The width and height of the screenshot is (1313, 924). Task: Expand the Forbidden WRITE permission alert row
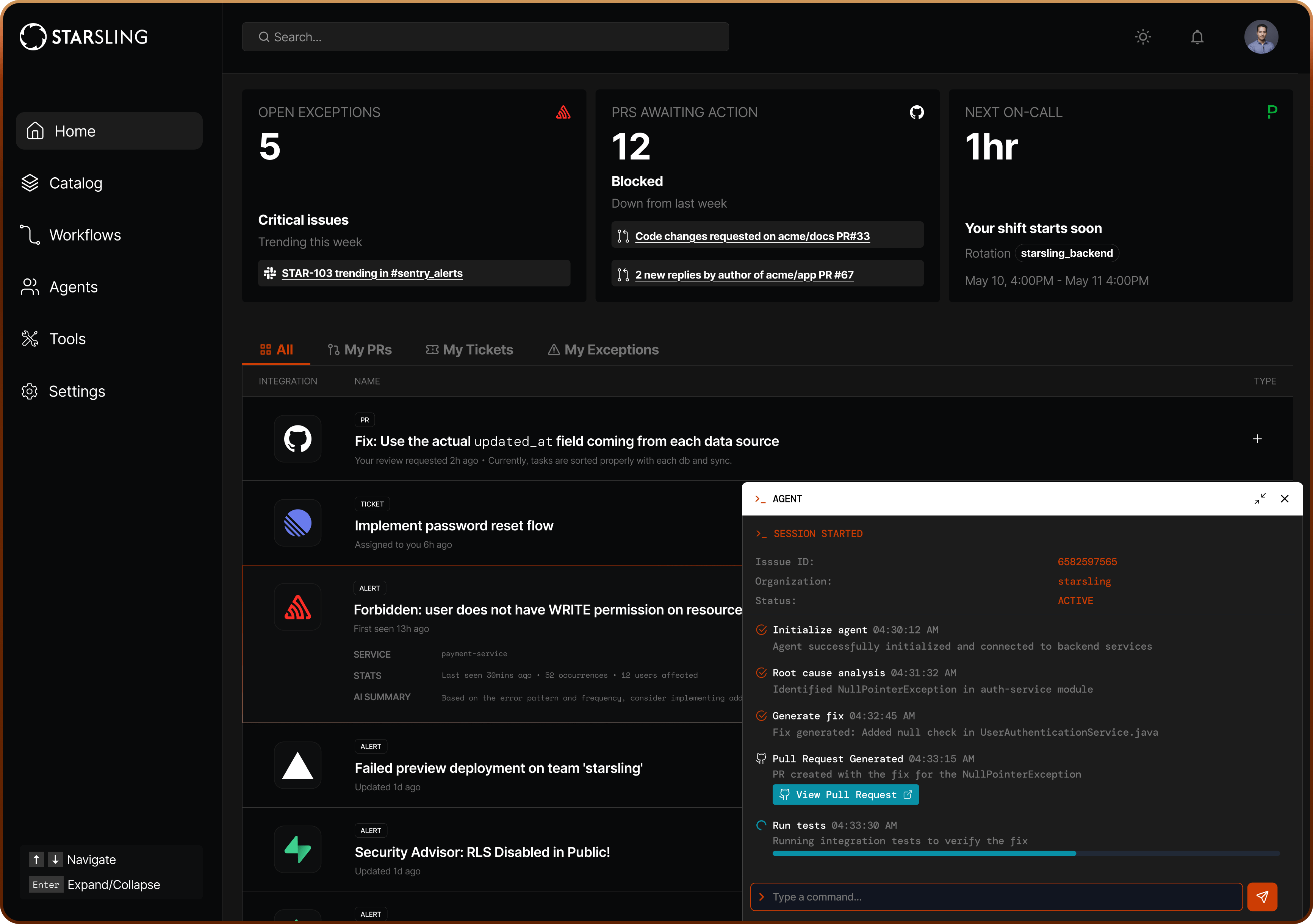point(547,610)
